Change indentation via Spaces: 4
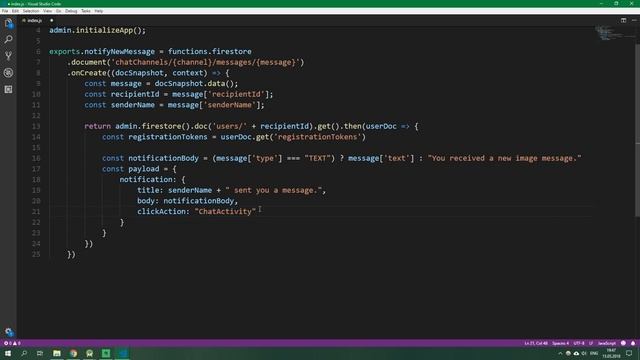Viewport: 640px width, 360px height. [560, 343]
